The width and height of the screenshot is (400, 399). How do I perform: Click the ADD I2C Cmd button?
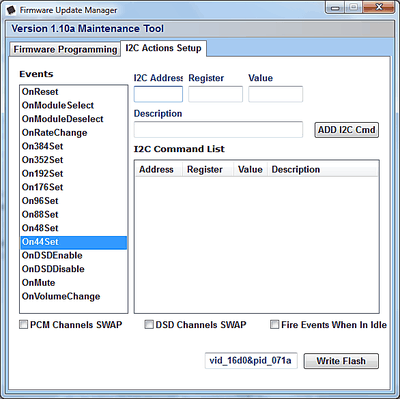tap(346, 130)
